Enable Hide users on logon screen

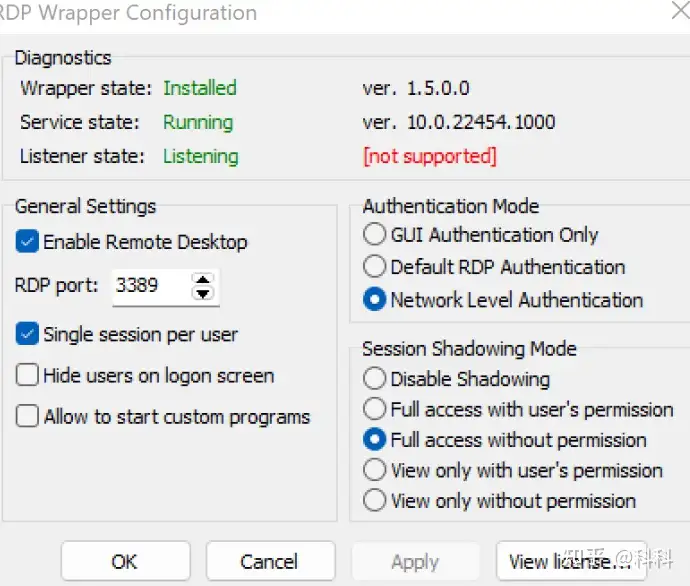(x=27, y=375)
